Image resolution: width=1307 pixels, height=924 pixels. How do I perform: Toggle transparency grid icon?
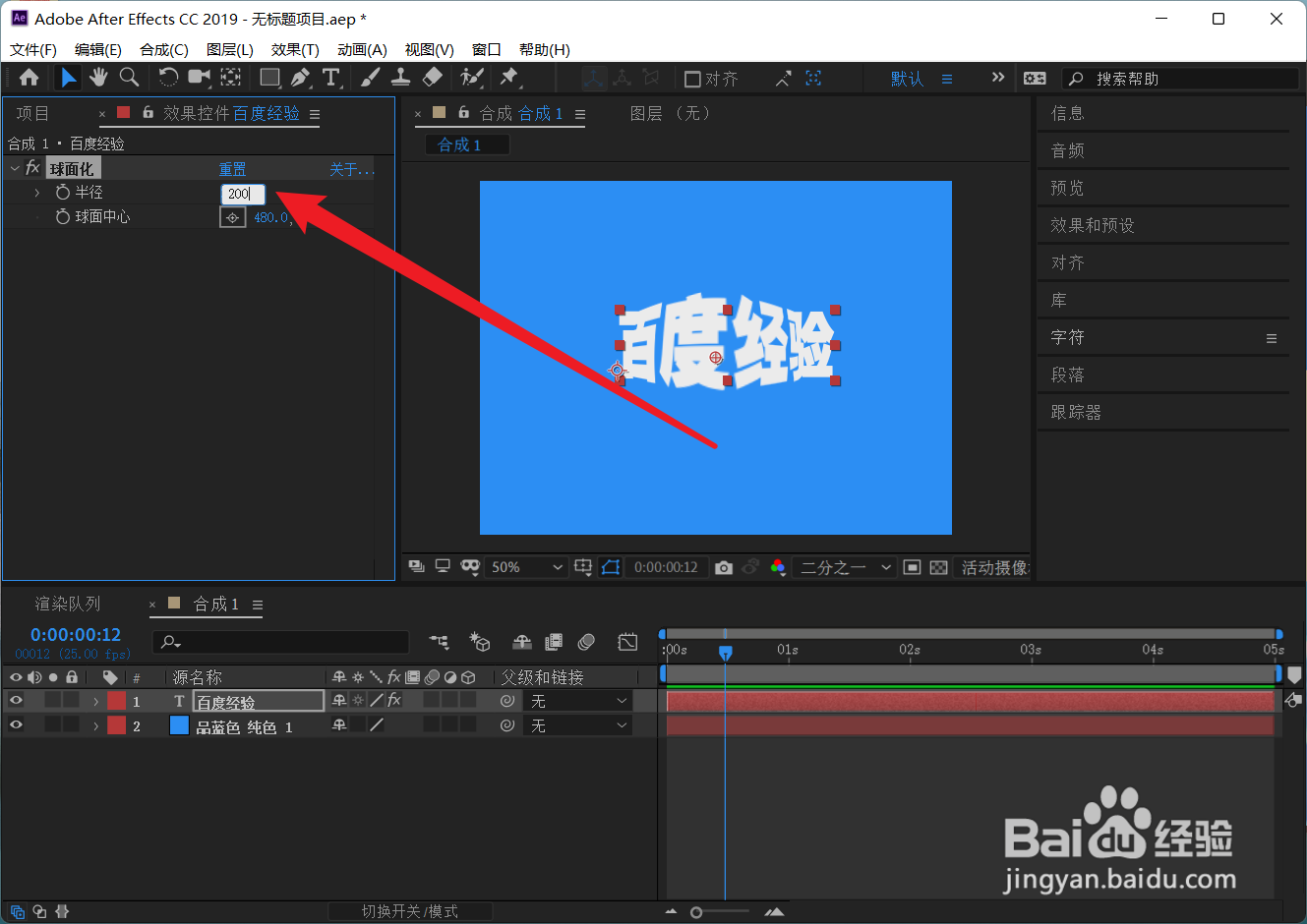[x=938, y=567]
